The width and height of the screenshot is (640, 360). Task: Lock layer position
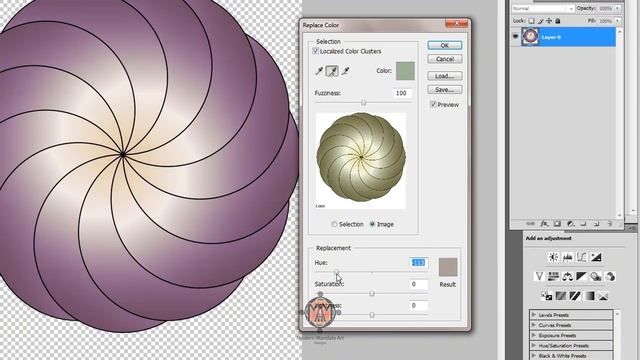click(549, 20)
